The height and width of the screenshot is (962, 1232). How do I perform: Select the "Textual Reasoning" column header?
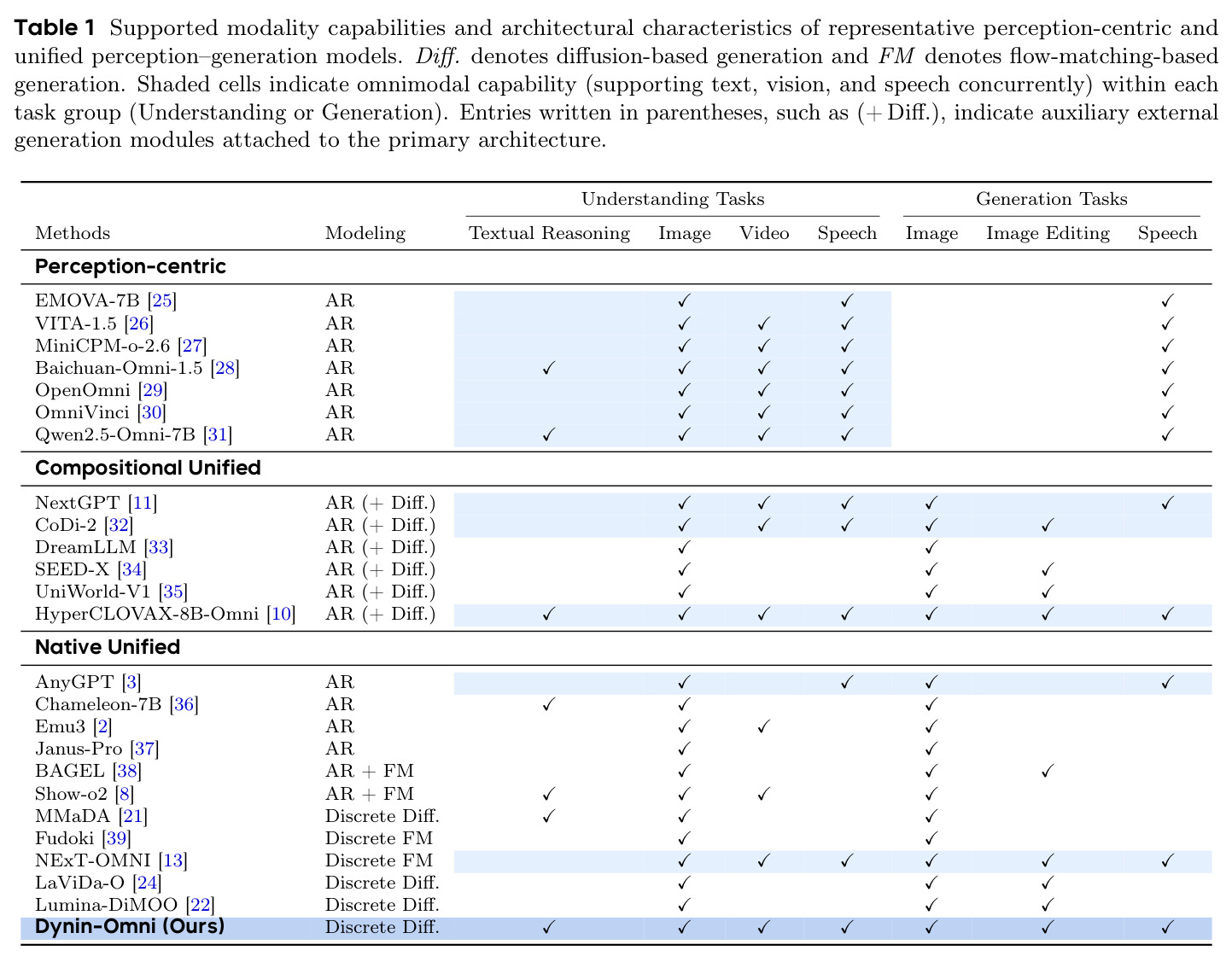tap(549, 234)
